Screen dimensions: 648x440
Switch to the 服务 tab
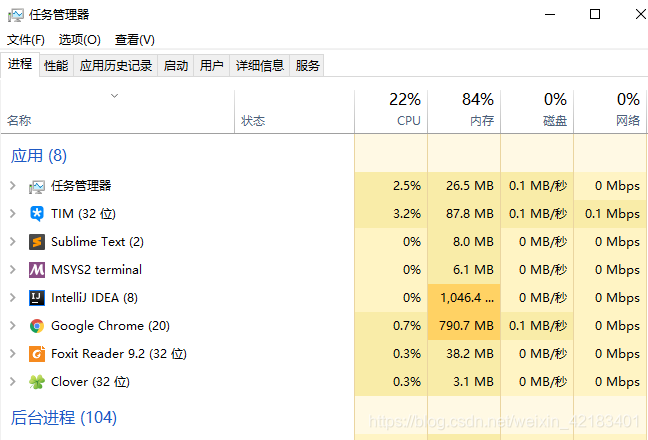307,65
